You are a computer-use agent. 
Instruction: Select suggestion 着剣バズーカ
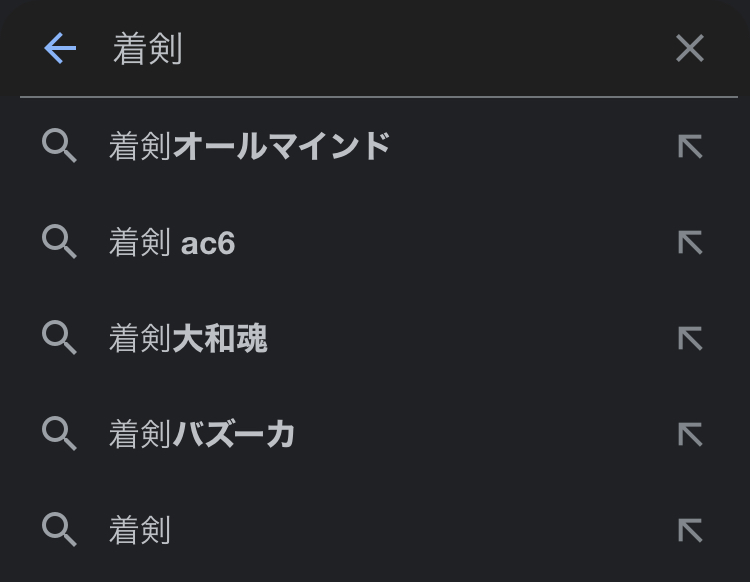click(202, 434)
